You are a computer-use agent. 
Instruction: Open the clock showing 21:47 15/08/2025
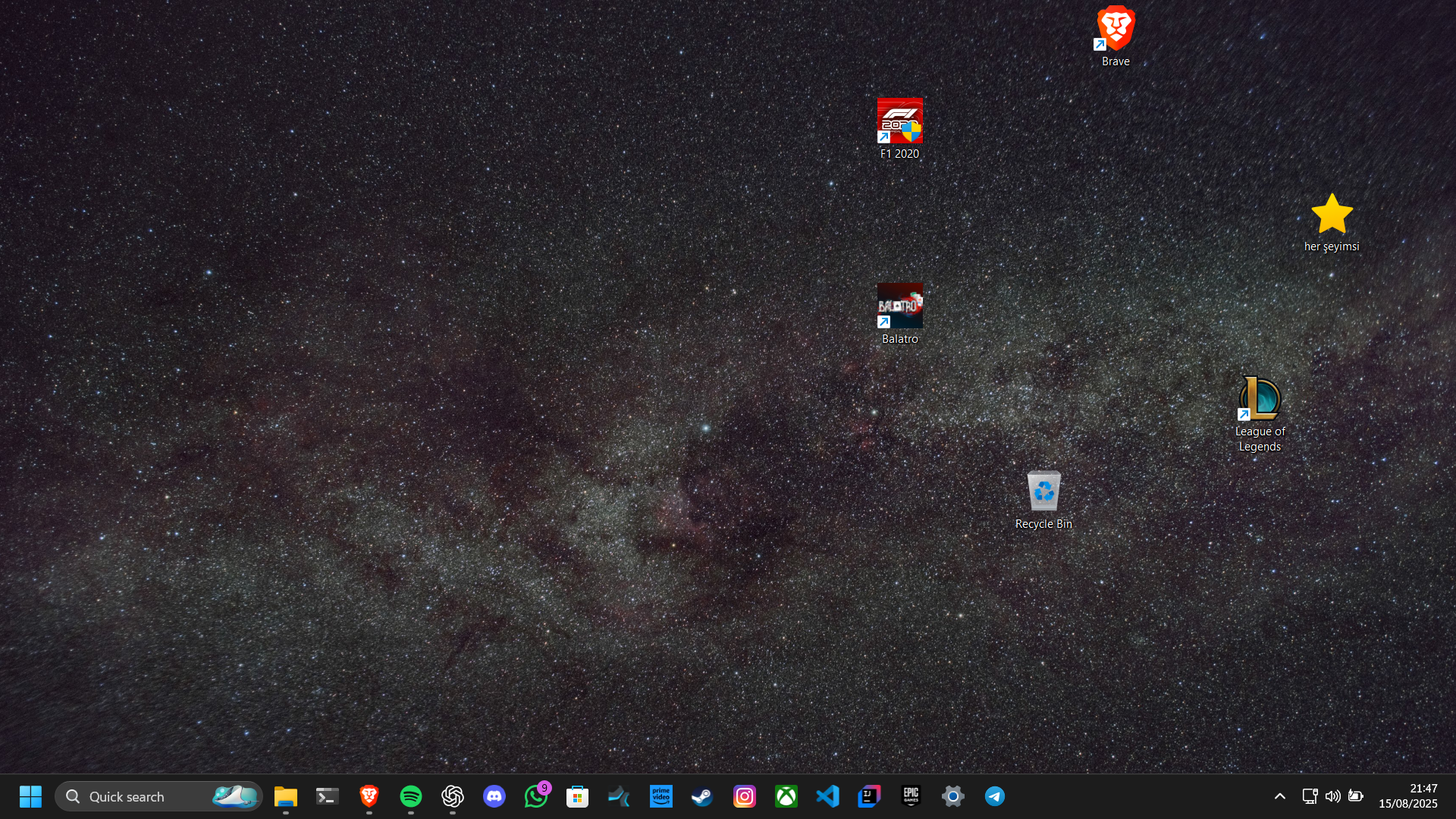pyautogui.click(x=1408, y=796)
